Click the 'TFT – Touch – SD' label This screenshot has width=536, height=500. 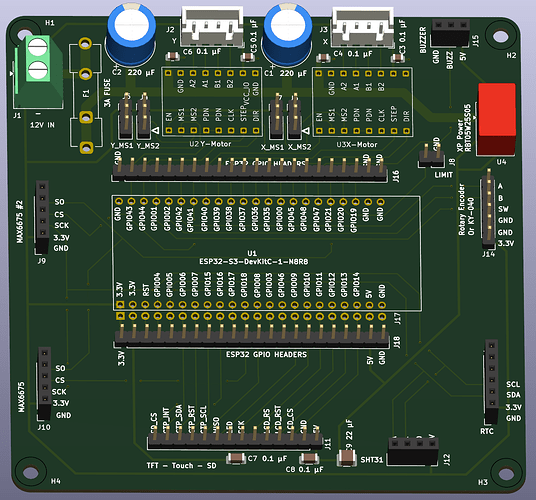coord(181,466)
